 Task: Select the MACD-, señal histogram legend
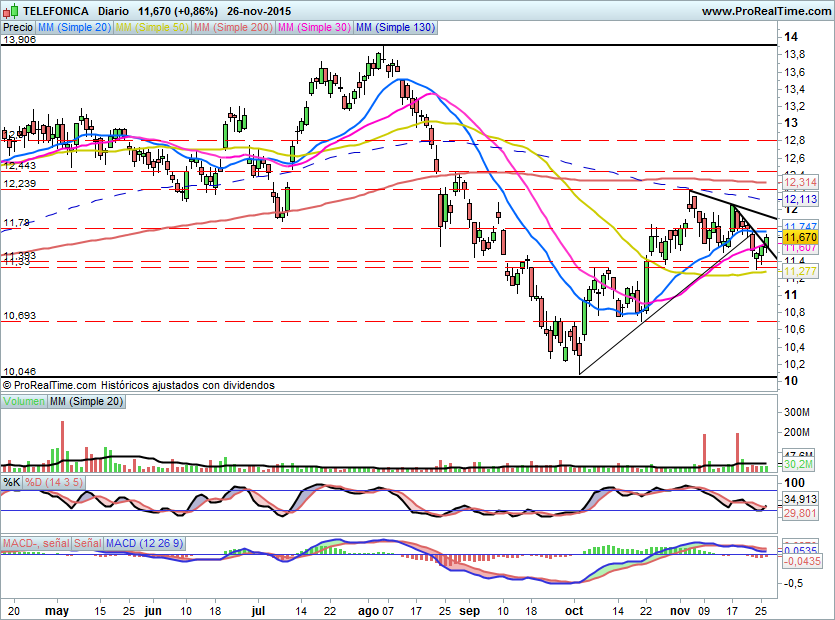click(x=36, y=543)
